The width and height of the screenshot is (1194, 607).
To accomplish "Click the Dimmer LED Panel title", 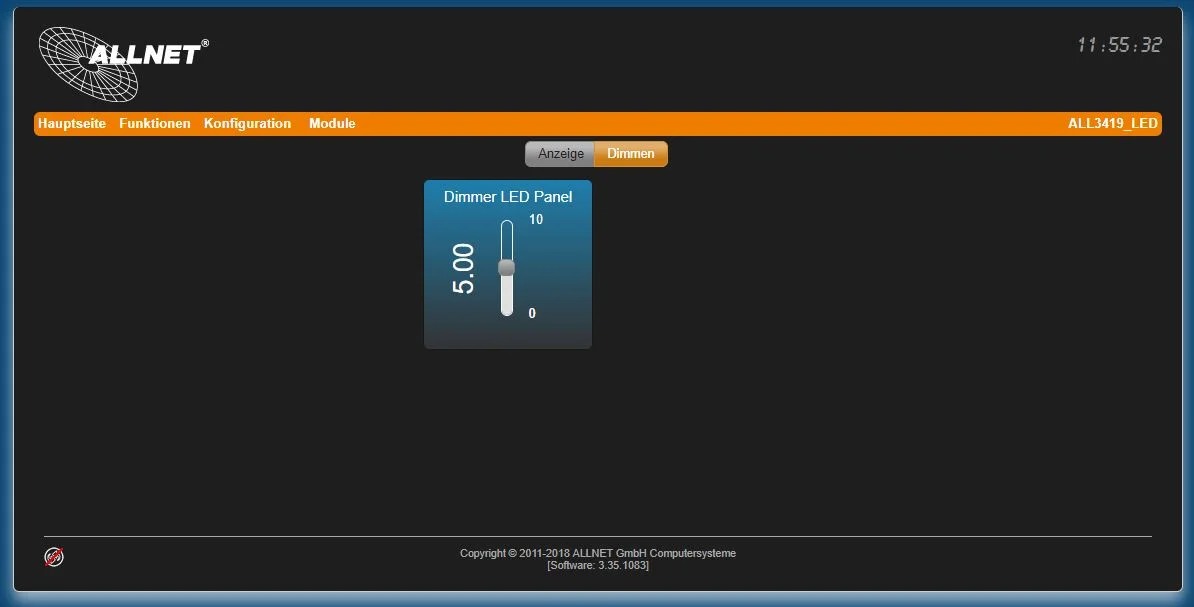I will tap(507, 196).
